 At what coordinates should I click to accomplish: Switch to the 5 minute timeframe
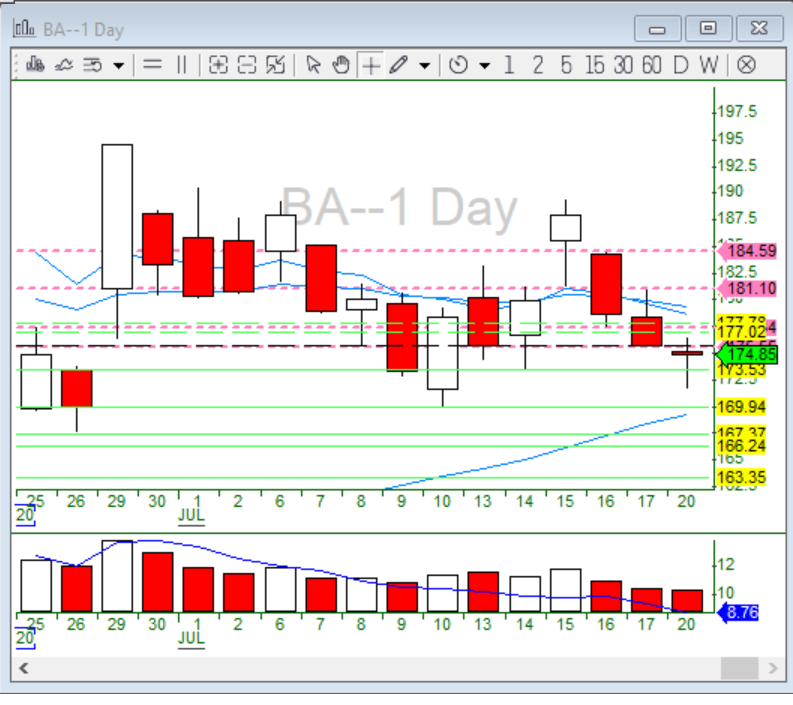click(x=566, y=65)
